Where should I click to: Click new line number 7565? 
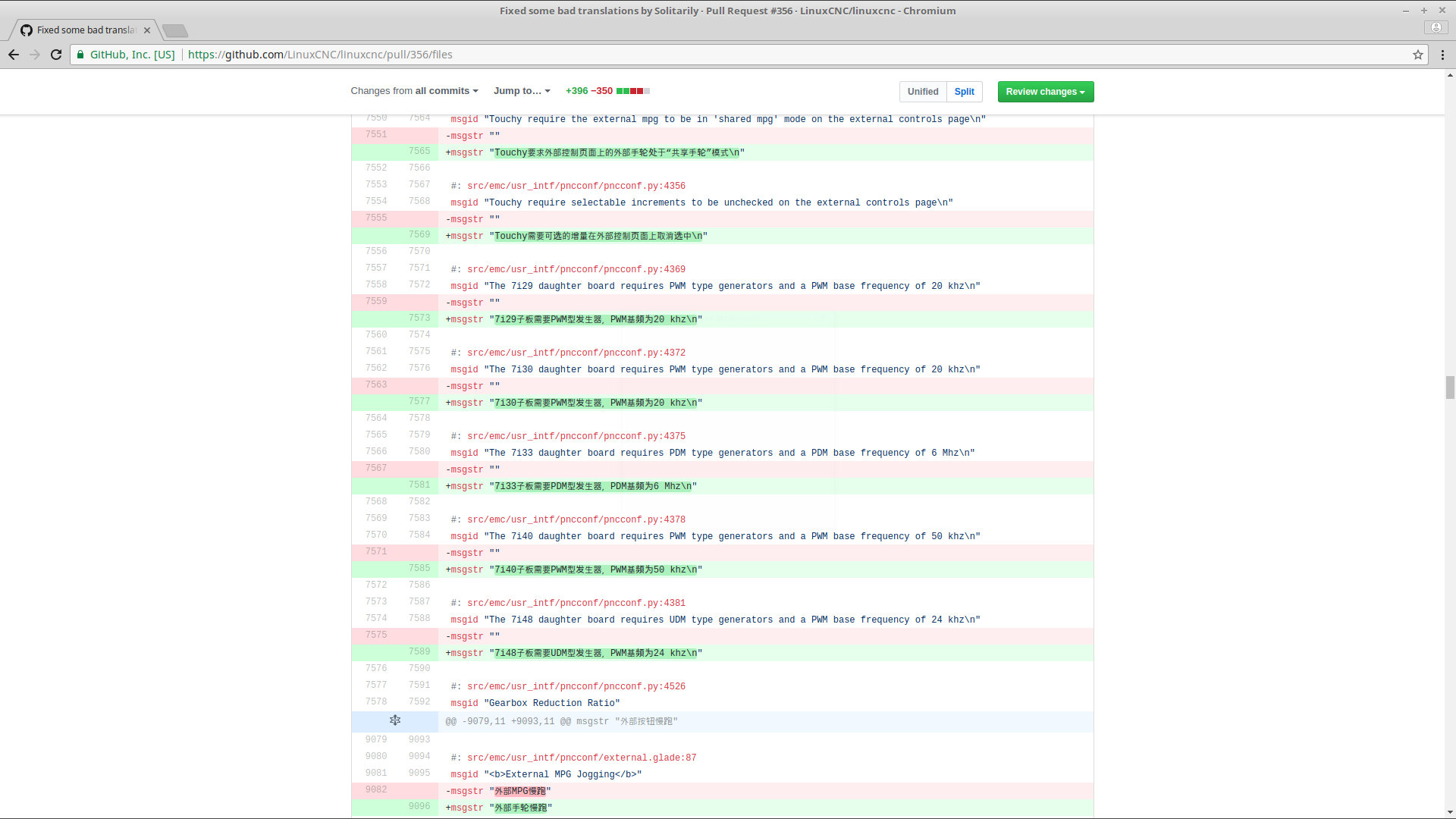pos(419,152)
